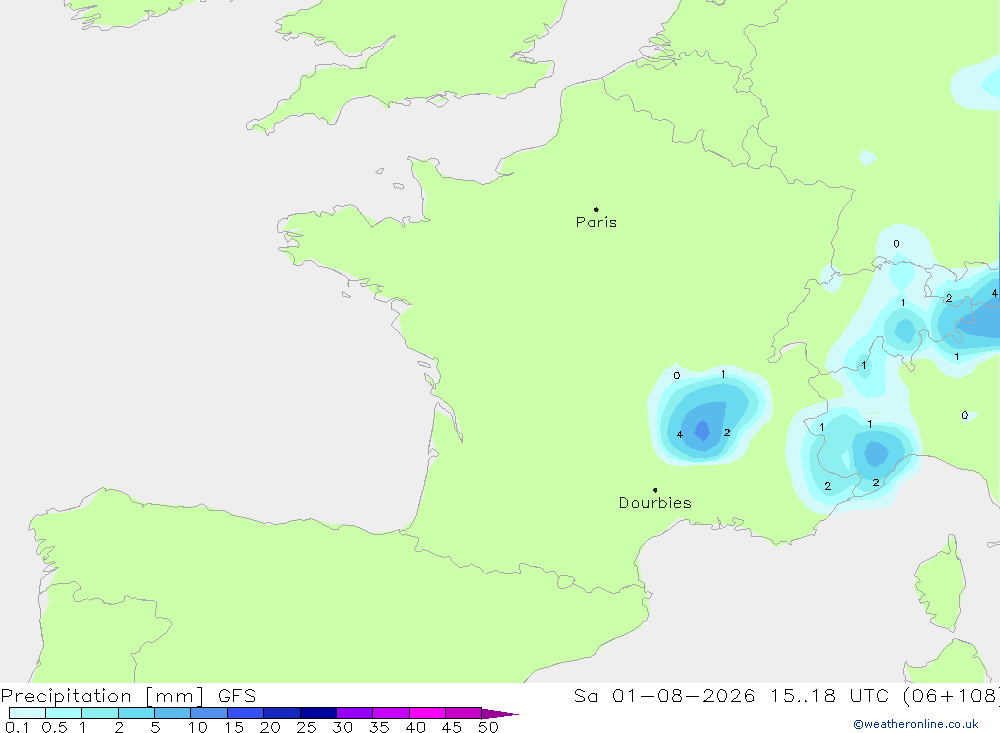Click the '25' legend scale value

[x=307, y=727]
